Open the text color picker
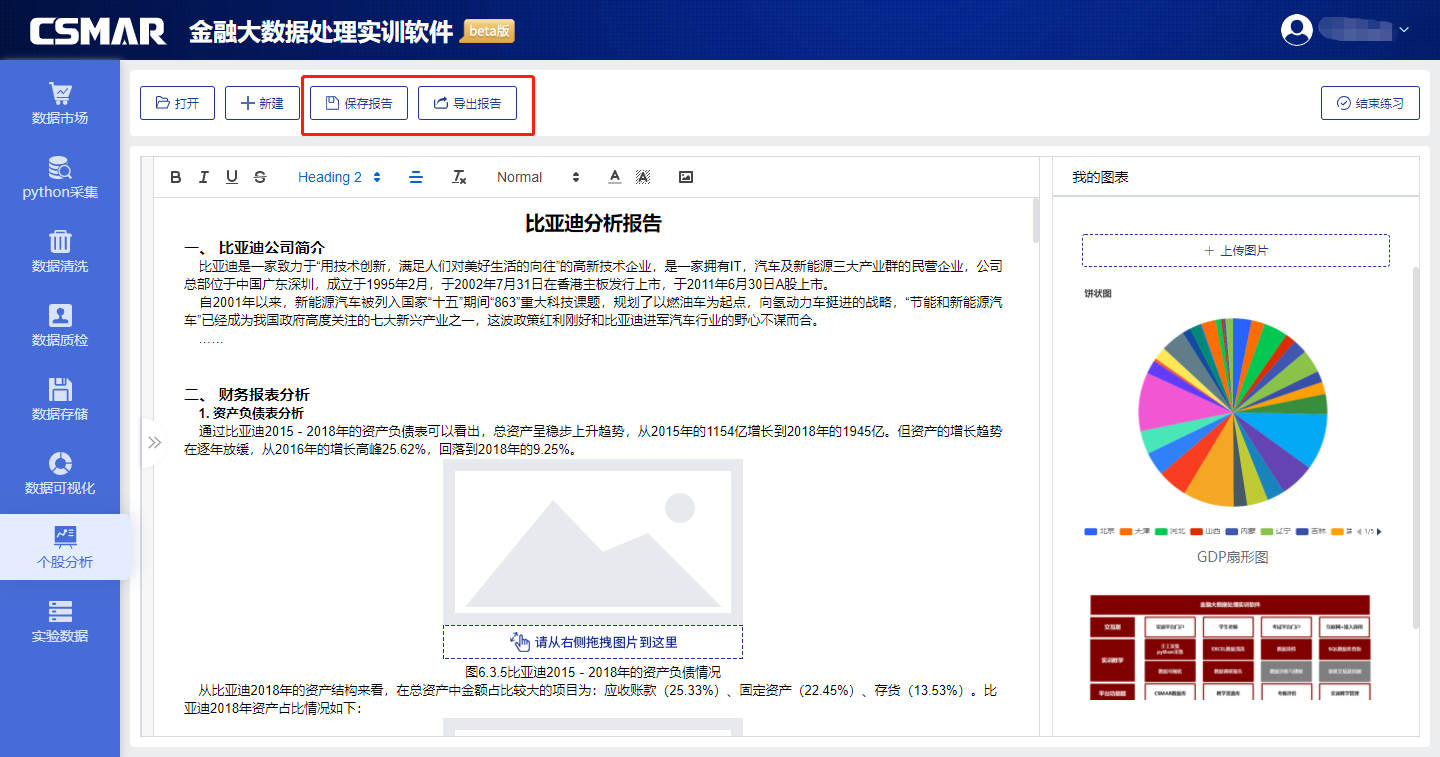 [615, 177]
